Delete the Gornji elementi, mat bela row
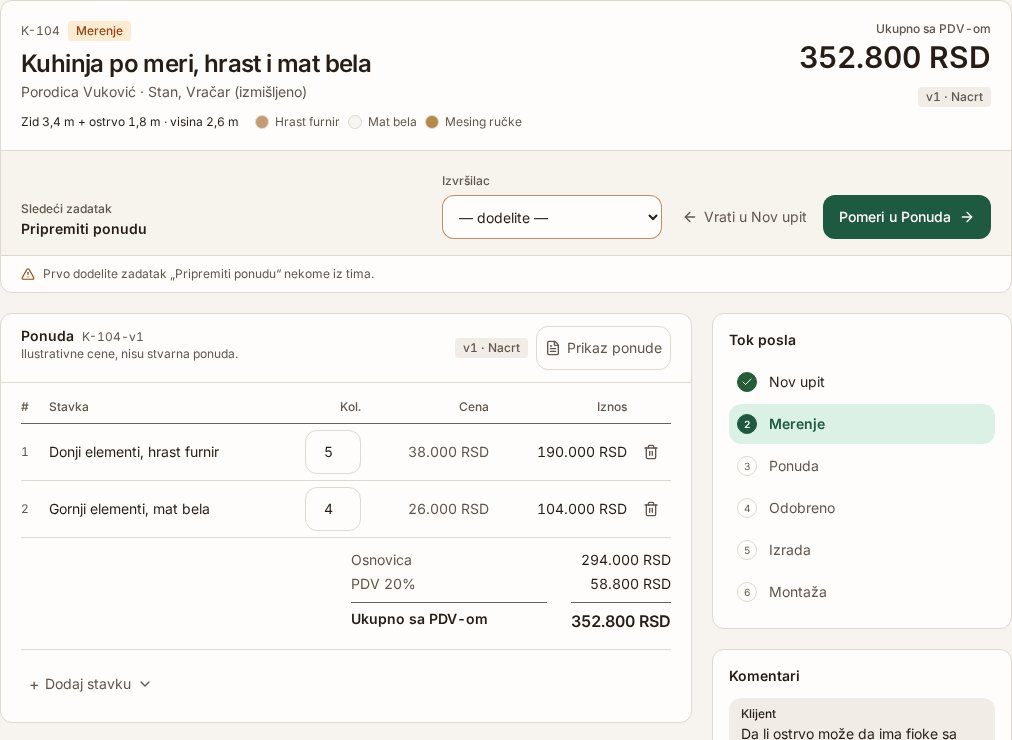 click(x=651, y=509)
